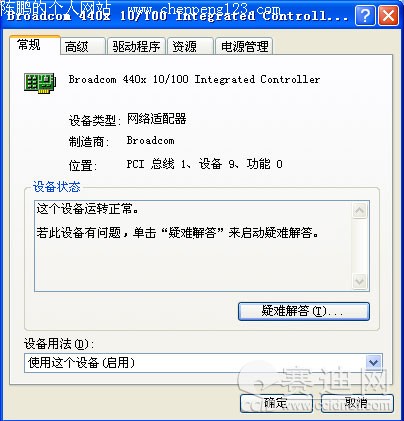Click the device status scroll up arrow
This screenshot has height=421, width=404.
(x=360, y=210)
